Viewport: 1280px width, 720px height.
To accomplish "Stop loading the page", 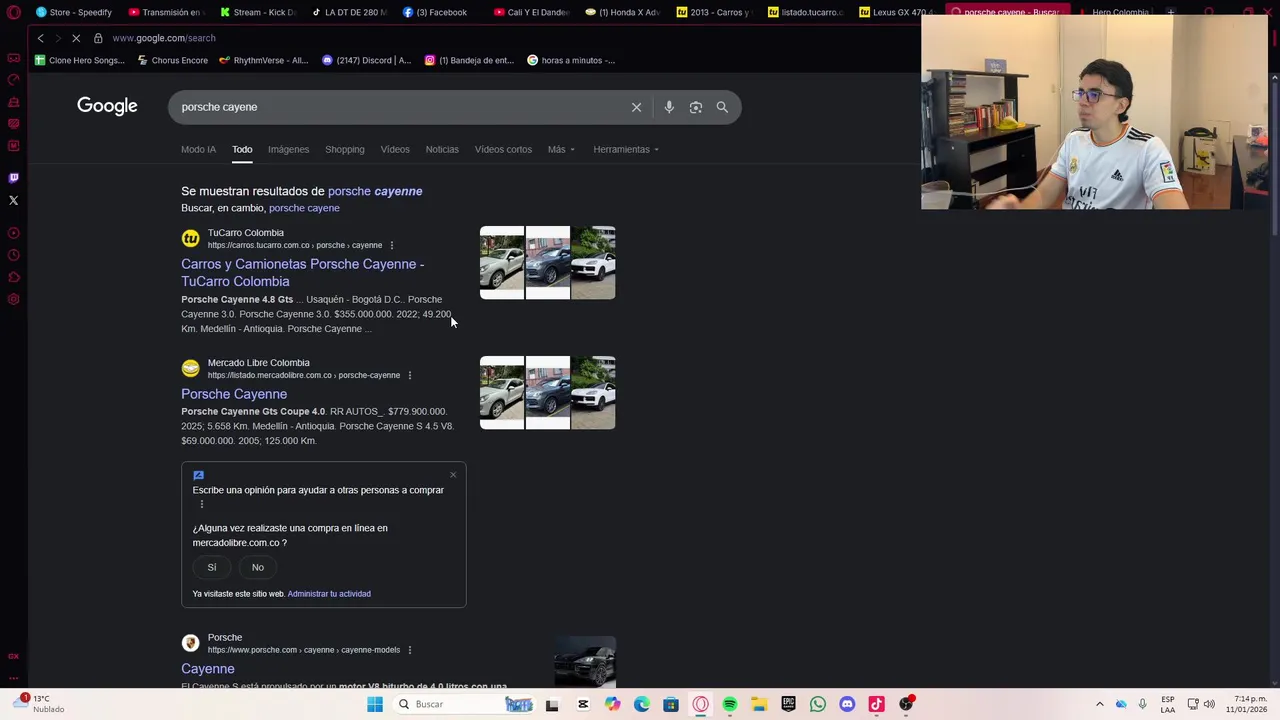I will 75,38.
